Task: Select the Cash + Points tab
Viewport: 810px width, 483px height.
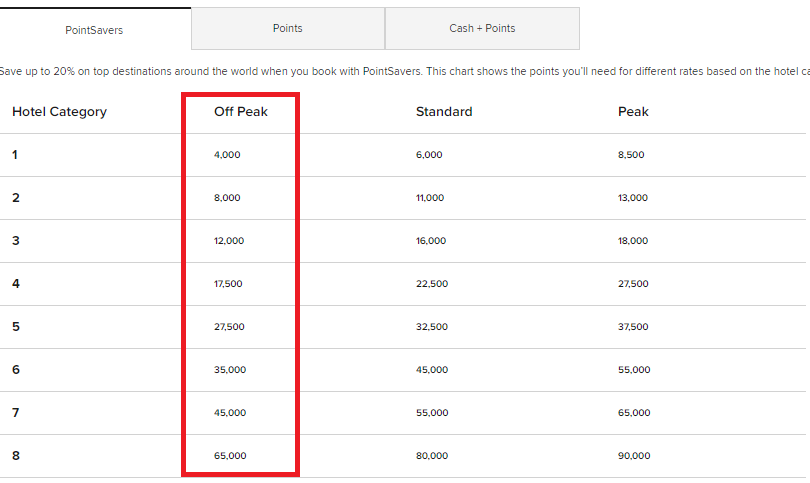Action: [x=482, y=28]
